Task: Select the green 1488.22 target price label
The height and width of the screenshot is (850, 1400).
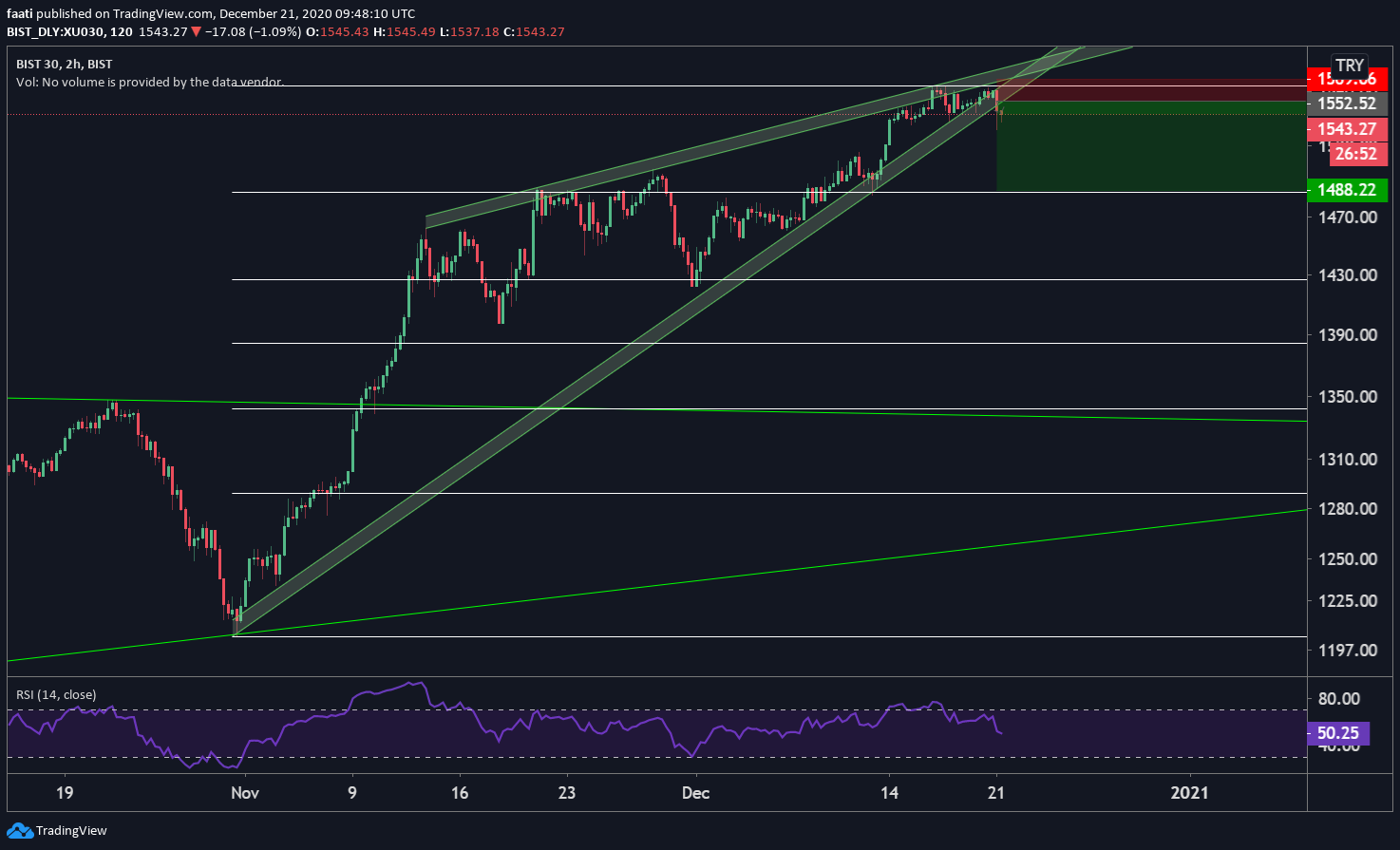Action: [x=1347, y=190]
